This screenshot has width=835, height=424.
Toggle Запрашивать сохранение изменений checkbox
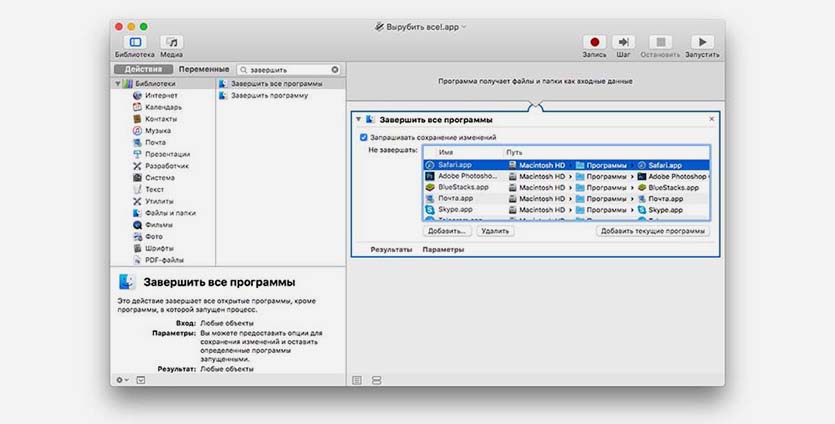[x=364, y=137]
